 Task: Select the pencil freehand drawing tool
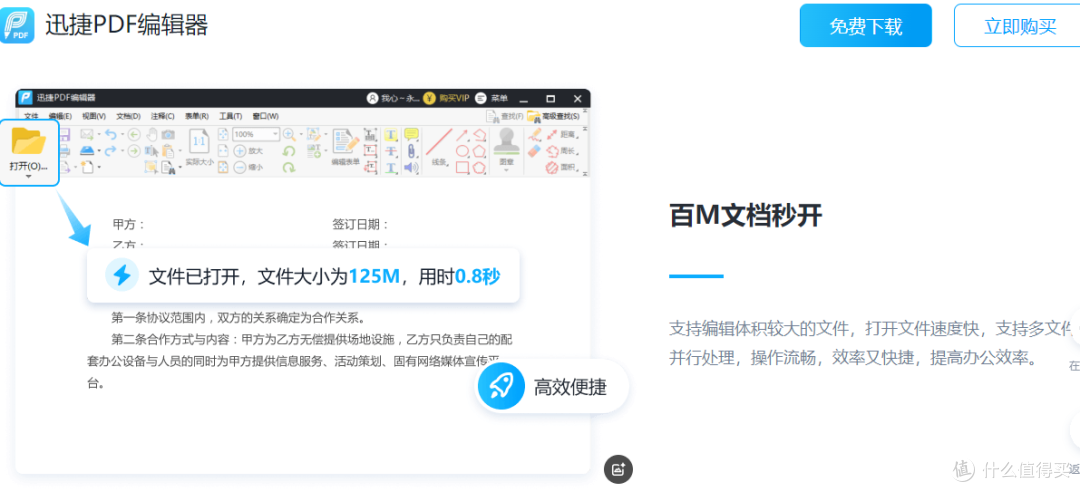[534, 134]
